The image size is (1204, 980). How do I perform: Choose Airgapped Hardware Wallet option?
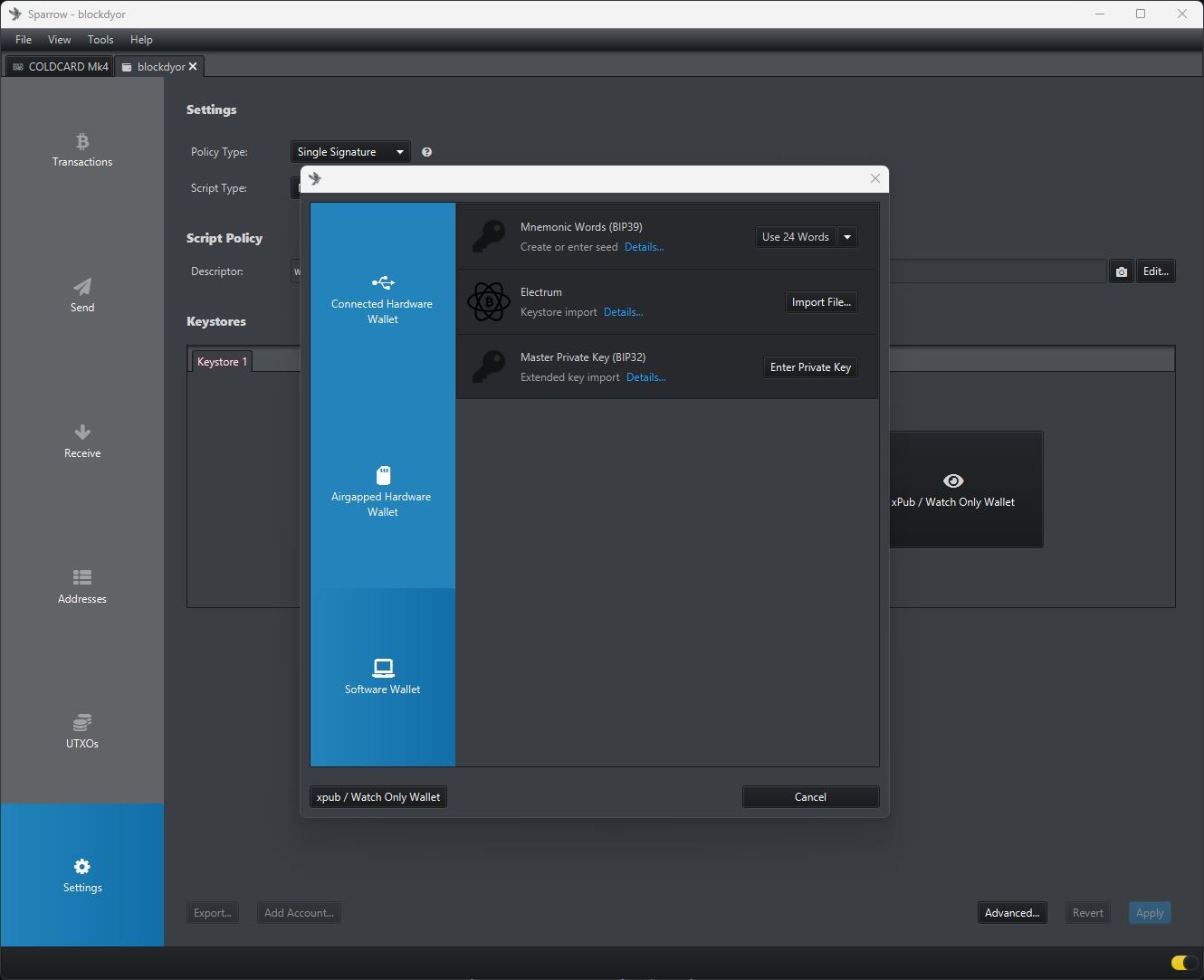383,491
